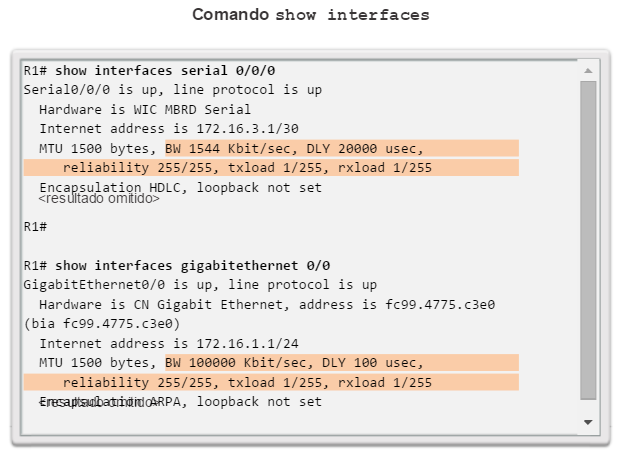Click the standalone 'R1#' prompt
The width and height of the screenshot is (619, 455).
[35, 227]
